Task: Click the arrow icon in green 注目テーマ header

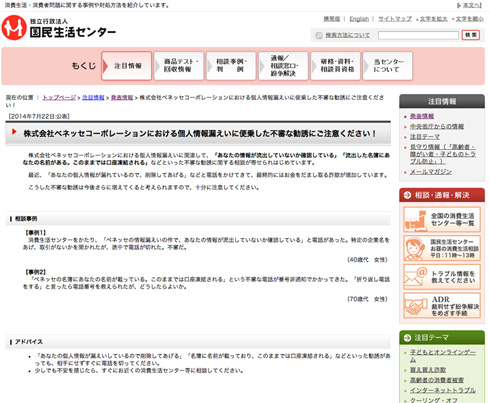Action: 407,338
